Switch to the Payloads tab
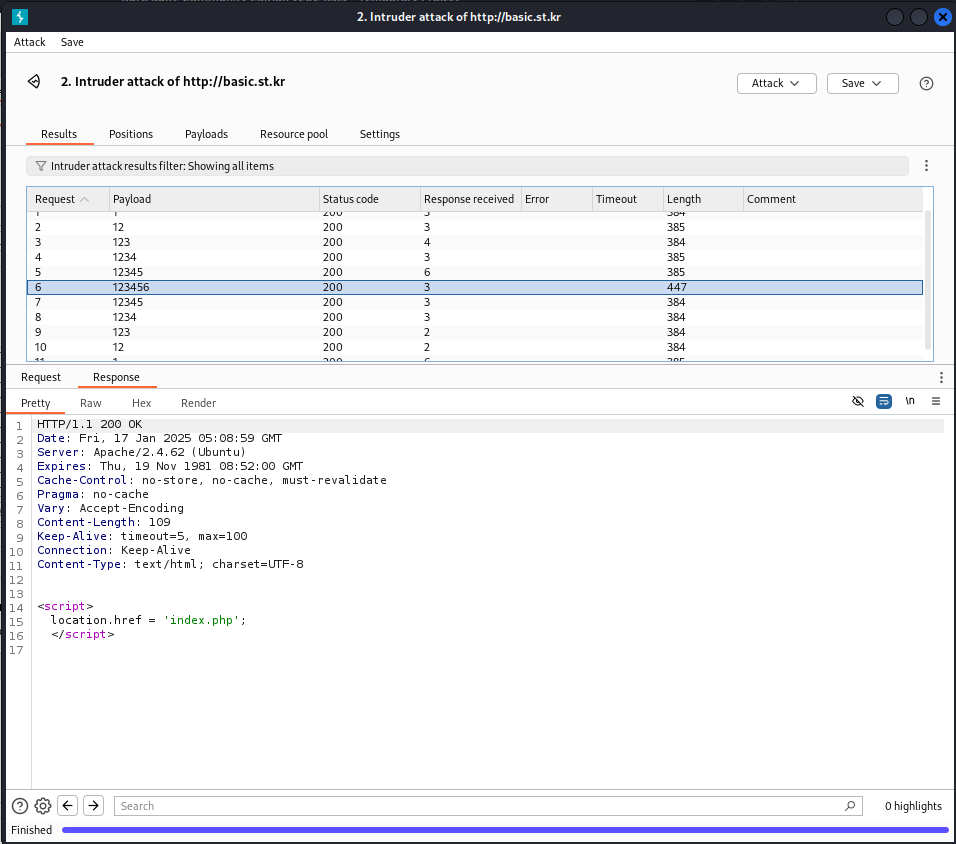Viewport: 956px width, 844px height. click(206, 134)
